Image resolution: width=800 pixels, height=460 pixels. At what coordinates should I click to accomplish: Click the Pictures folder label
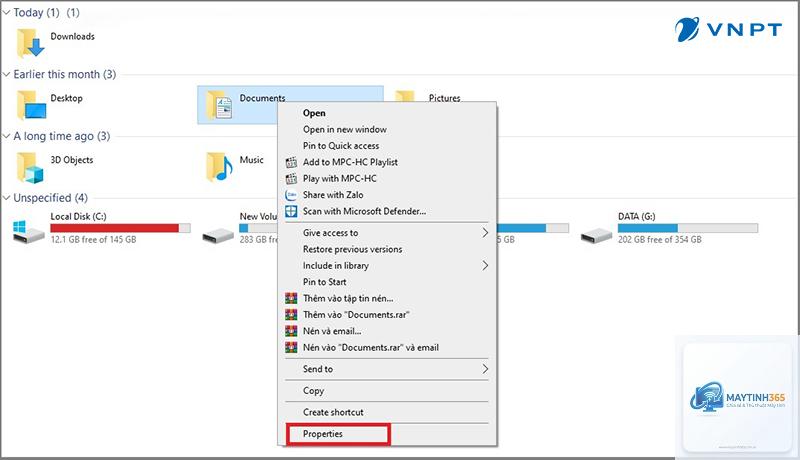[444, 98]
